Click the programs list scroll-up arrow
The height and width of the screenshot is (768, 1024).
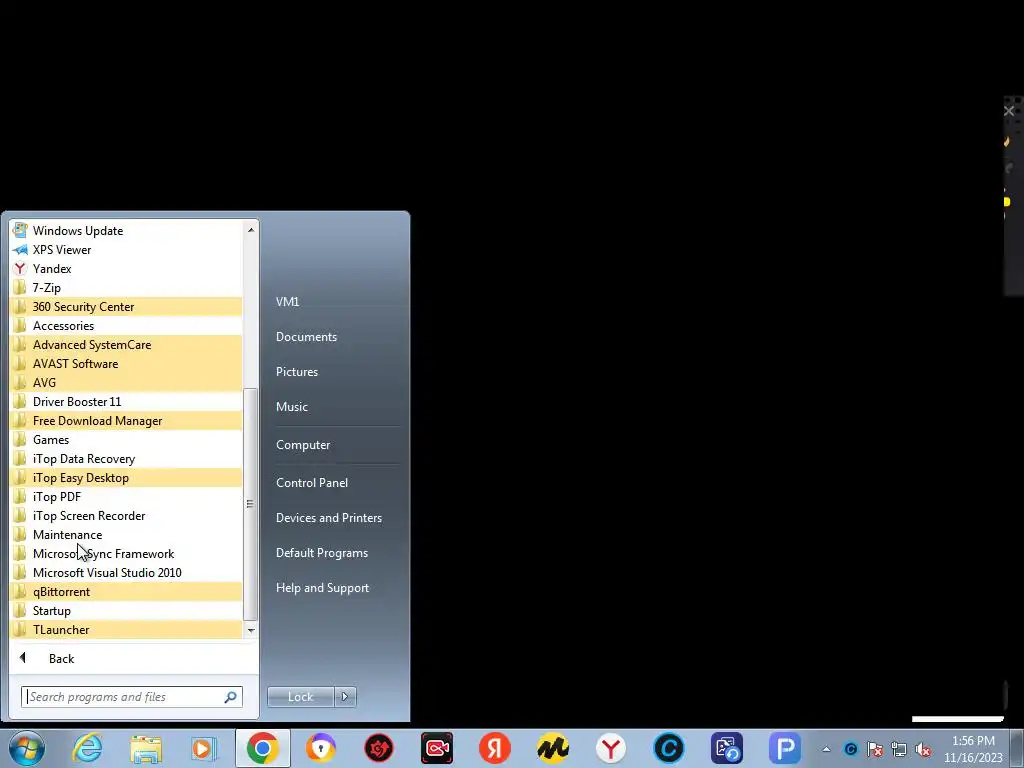pos(251,230)
